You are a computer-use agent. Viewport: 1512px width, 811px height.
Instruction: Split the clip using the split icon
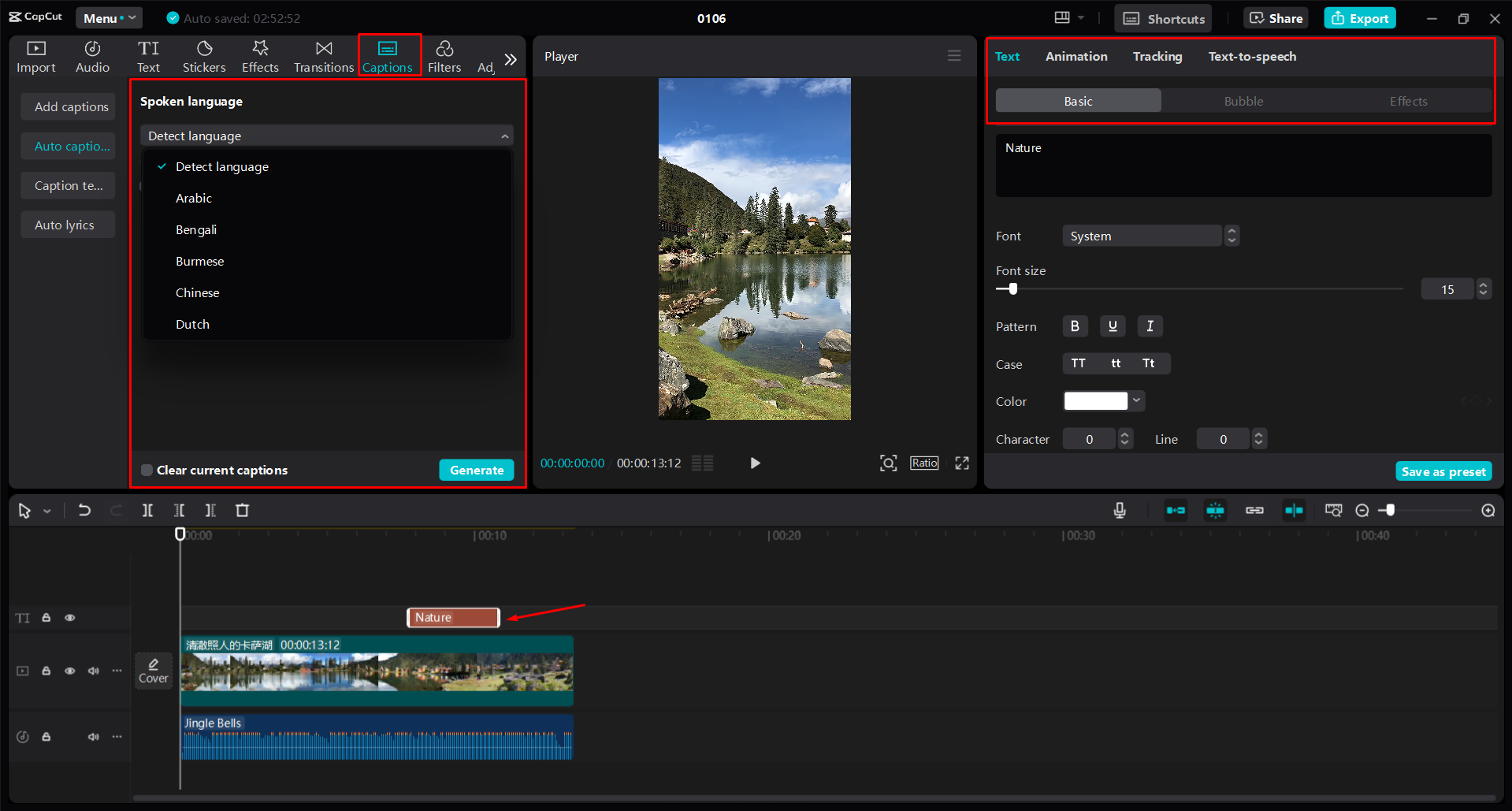click(x=147, y=510)
